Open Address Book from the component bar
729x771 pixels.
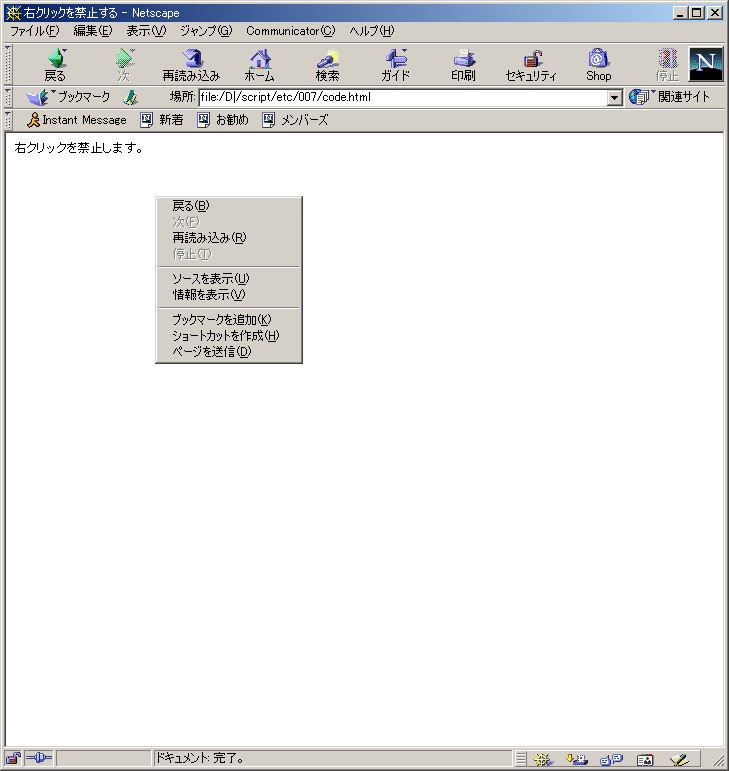click(645, 759)
